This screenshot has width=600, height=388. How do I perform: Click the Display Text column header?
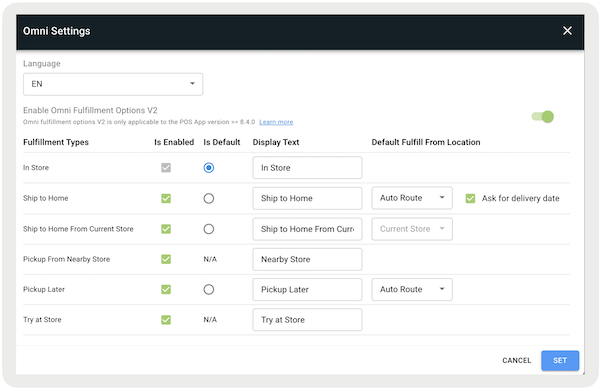276,142
